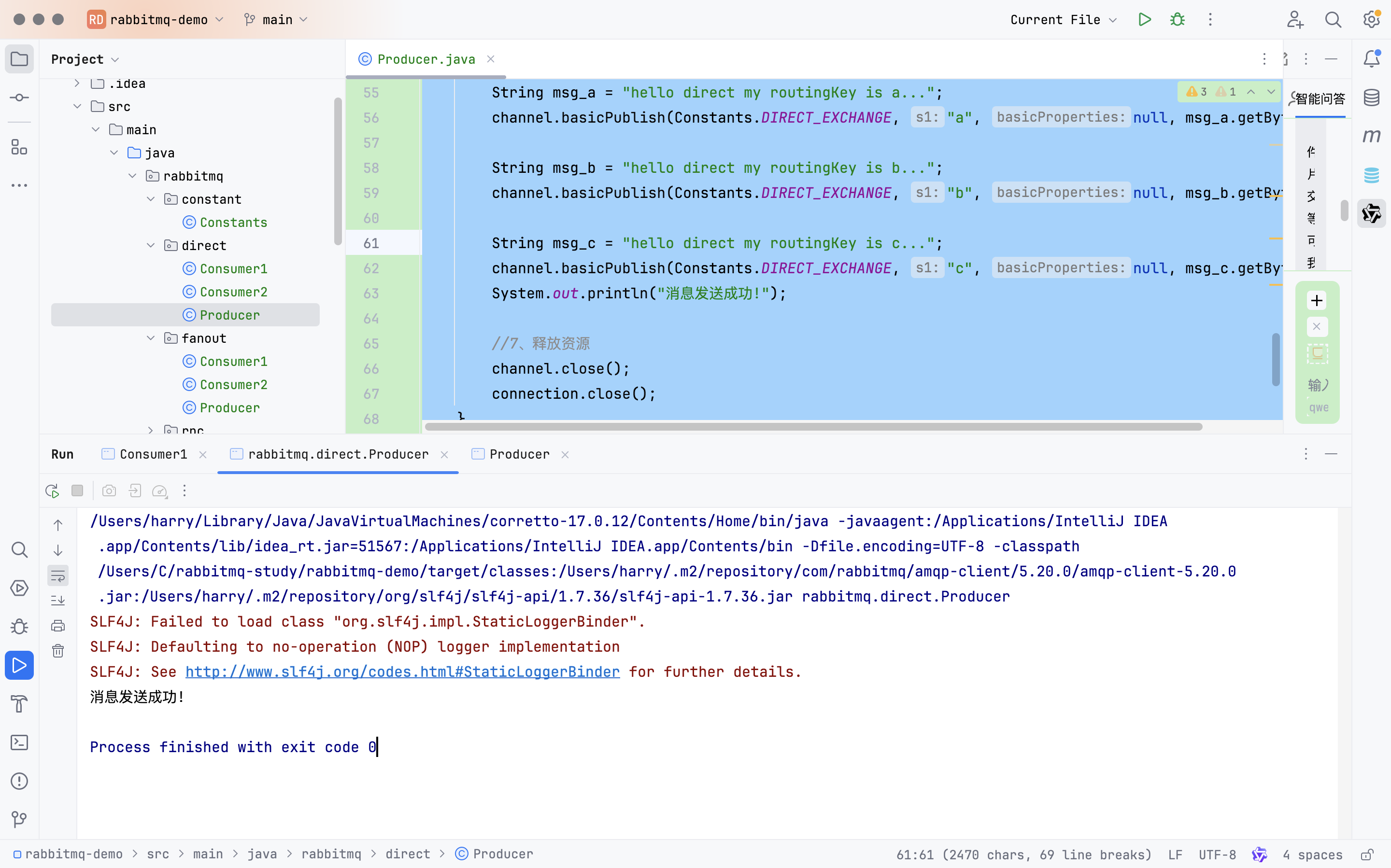Click the Stop process square icon

point(78,491)
